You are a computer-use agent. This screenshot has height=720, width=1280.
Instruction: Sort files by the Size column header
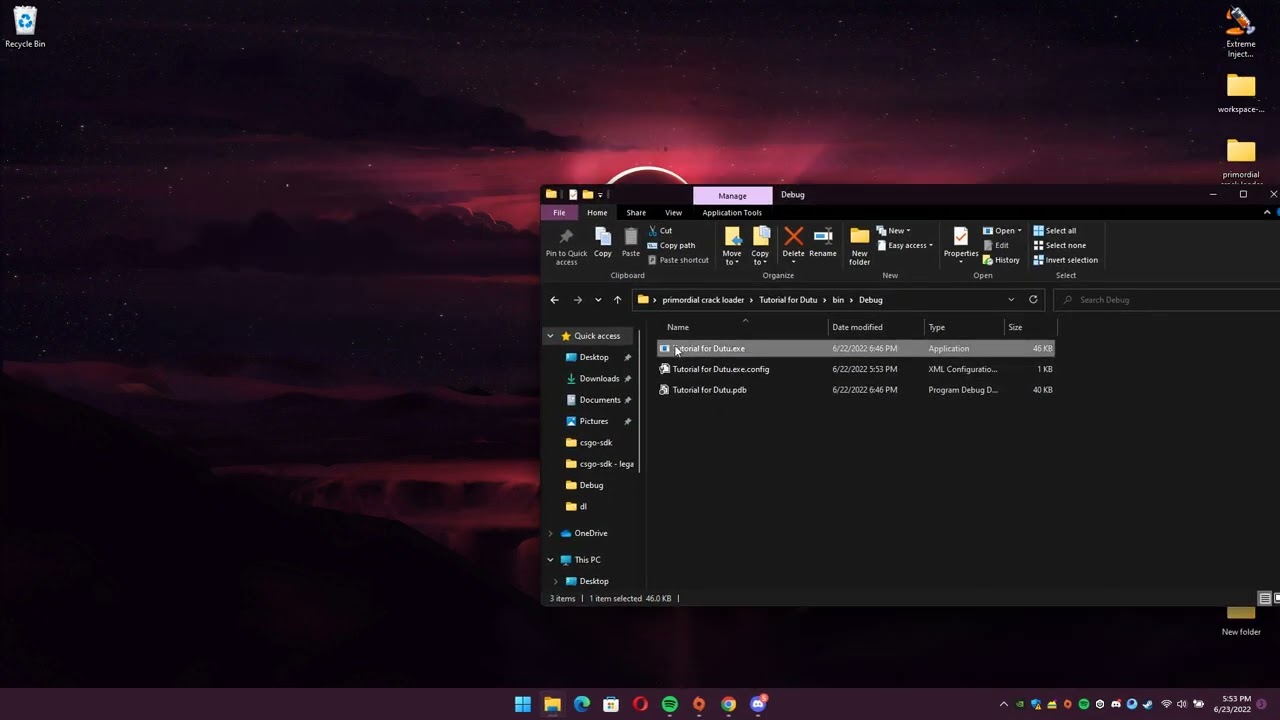click(1030, 327)
